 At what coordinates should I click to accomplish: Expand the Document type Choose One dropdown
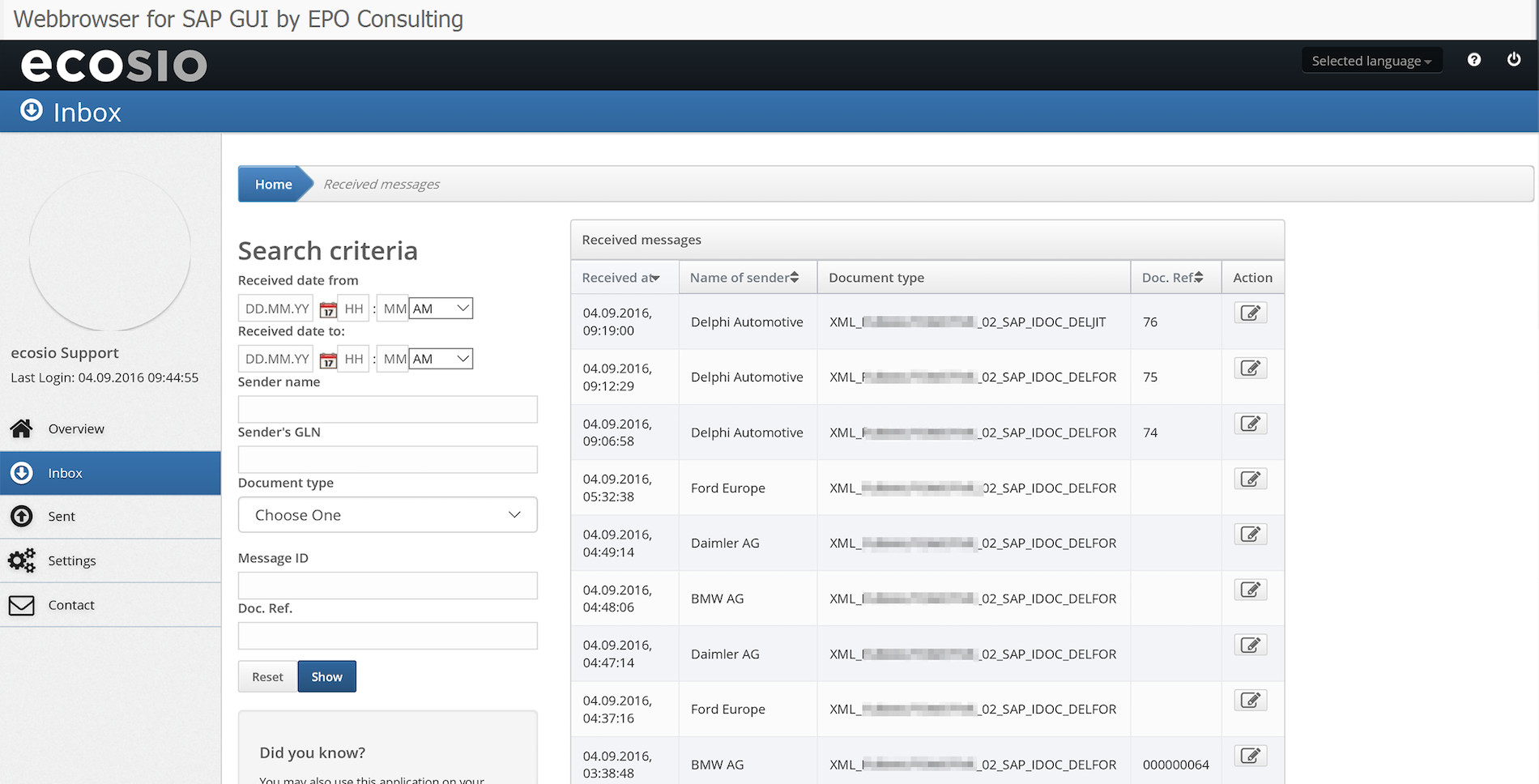pyautogui.click(x=387, y=515)
